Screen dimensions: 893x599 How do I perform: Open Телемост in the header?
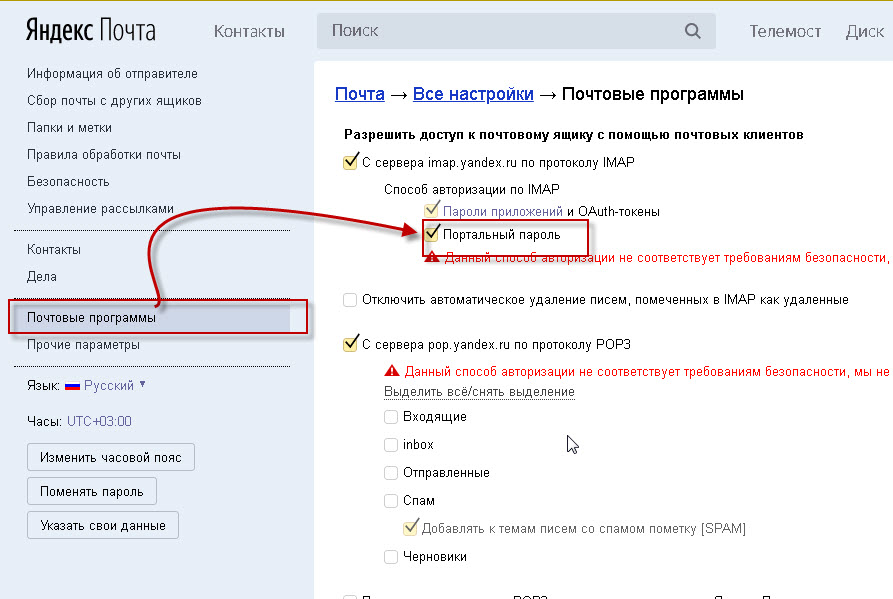[785, 31]
